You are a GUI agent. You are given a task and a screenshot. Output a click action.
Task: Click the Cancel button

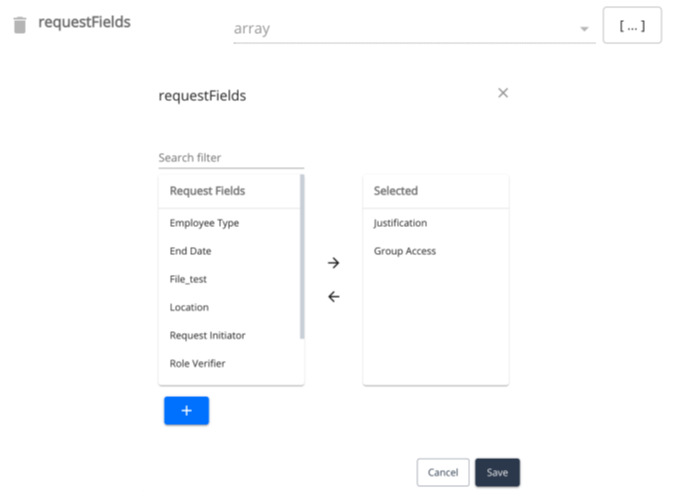point(442,472)
